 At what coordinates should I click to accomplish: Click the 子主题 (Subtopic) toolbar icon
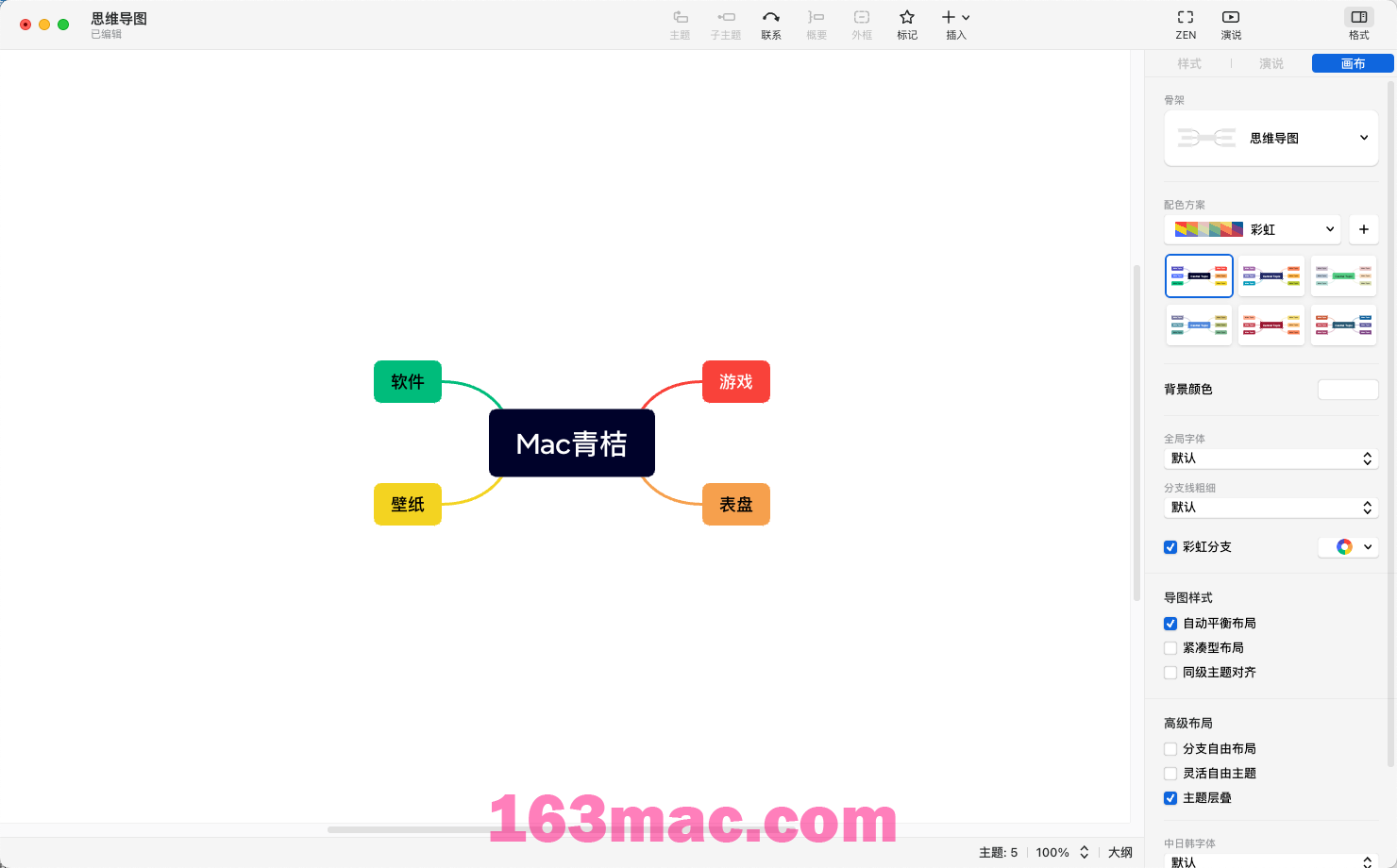pyautogui.click(x=726, y=25)
